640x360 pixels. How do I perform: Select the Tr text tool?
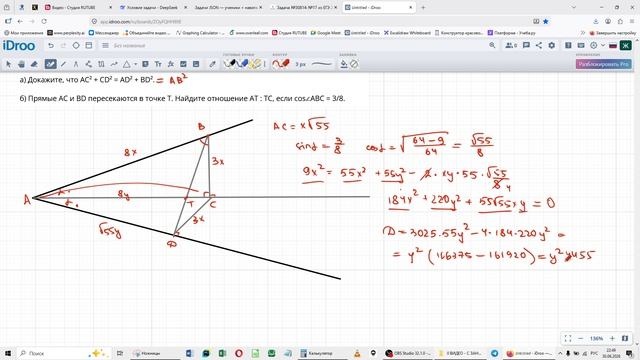158,64
